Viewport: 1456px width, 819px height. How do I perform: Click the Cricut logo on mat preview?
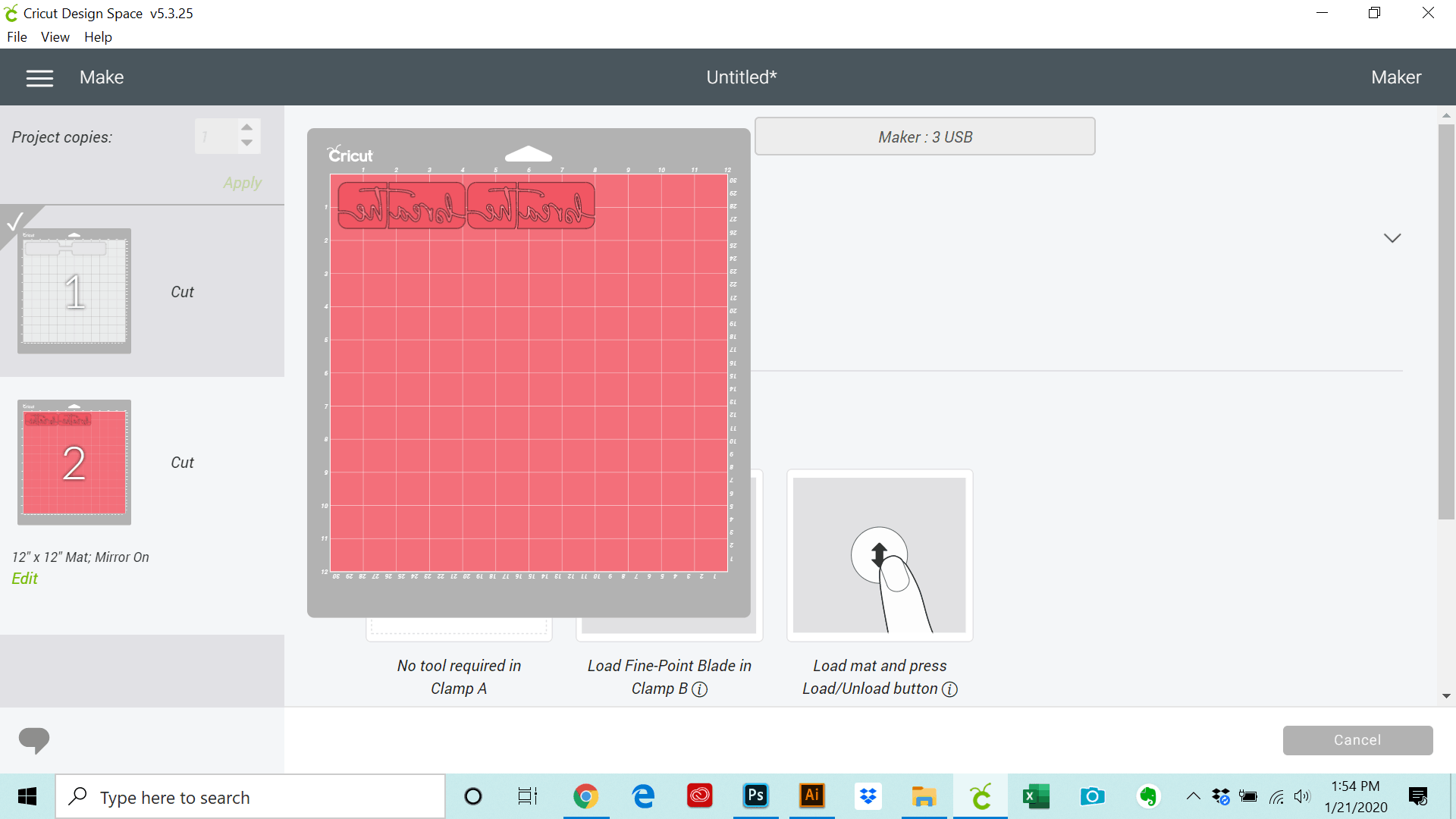(350, 155)
